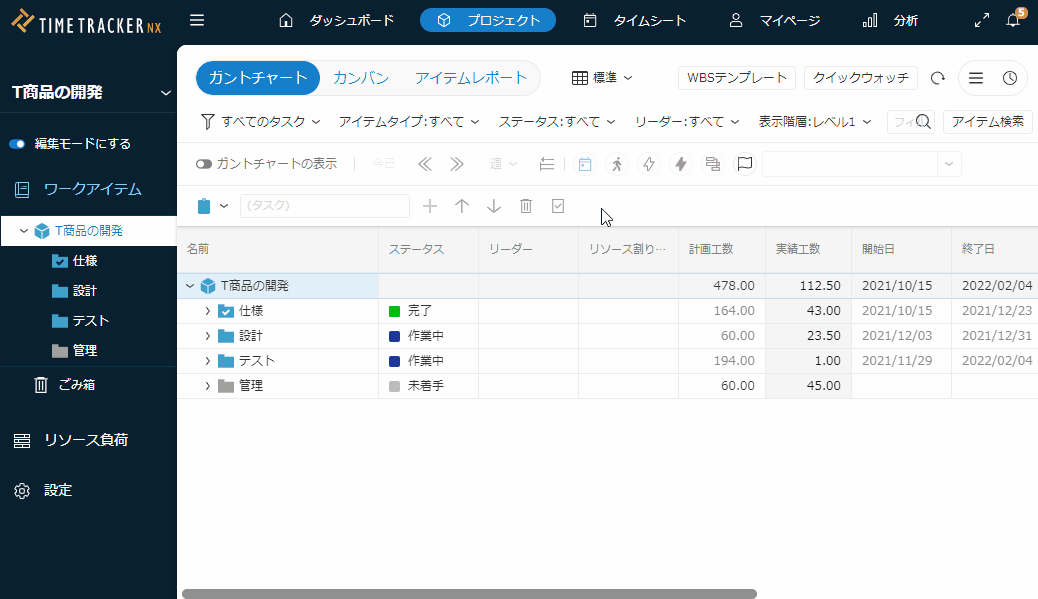The image size is (1038, 599).
Task: Click the WBSテンプレート button
Action: 736,78
